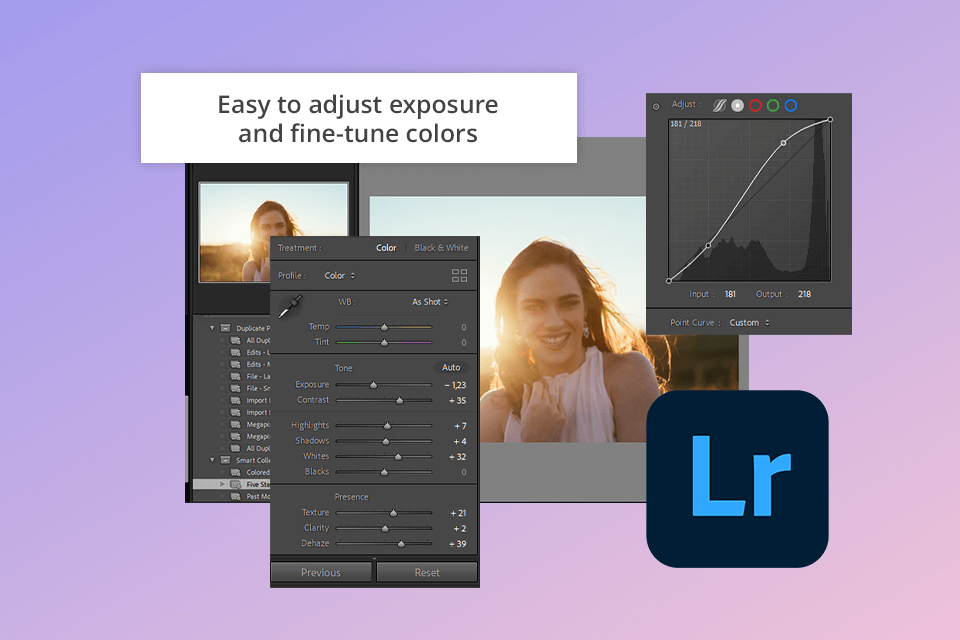The width and height of the screenshot is (960, 640).
Task: Click the curve Input value 181
Action: 730,294
